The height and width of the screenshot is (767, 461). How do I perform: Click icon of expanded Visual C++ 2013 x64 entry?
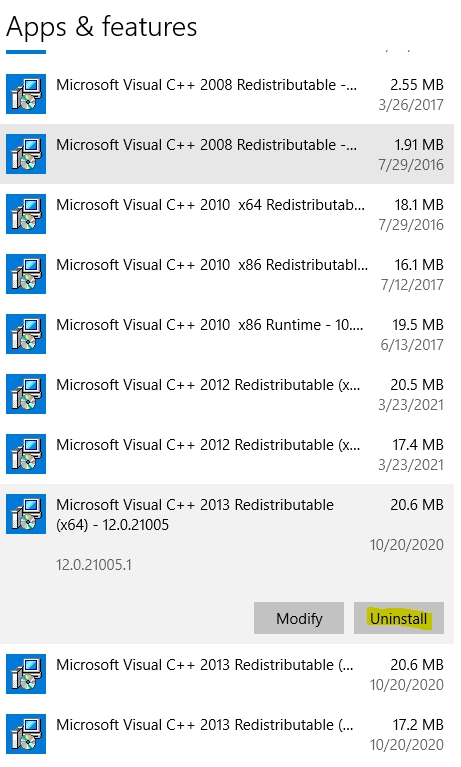[26, 514]
